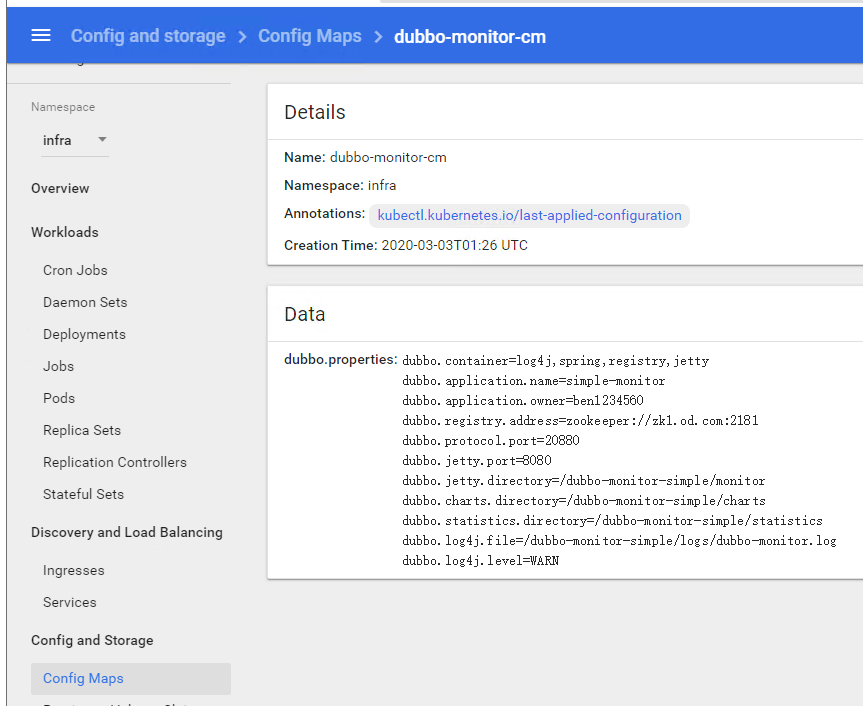This screenshot has height=706, width=863.
Task: Navigate to Replication Controllers
Action: (115, 462)
